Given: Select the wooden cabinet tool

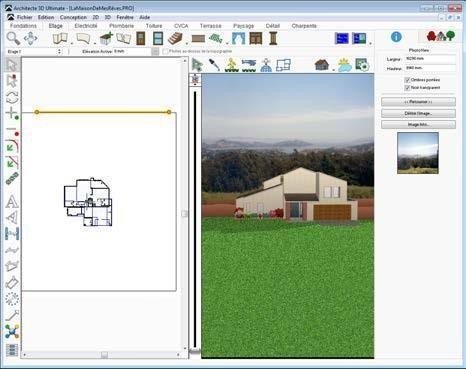Looking at the screenshot, I should click(x=256, y=38).
